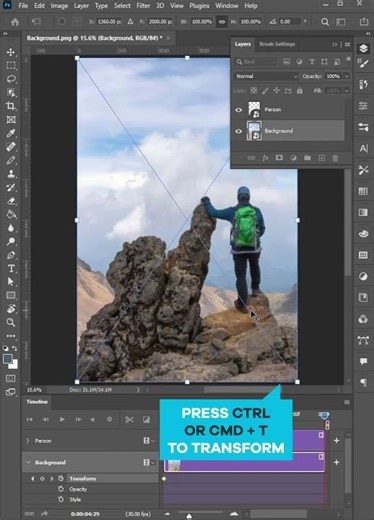The image size is (374, 520).
Task: Toggle the Transform keyframe stopwatch
Action: (61, 478)
